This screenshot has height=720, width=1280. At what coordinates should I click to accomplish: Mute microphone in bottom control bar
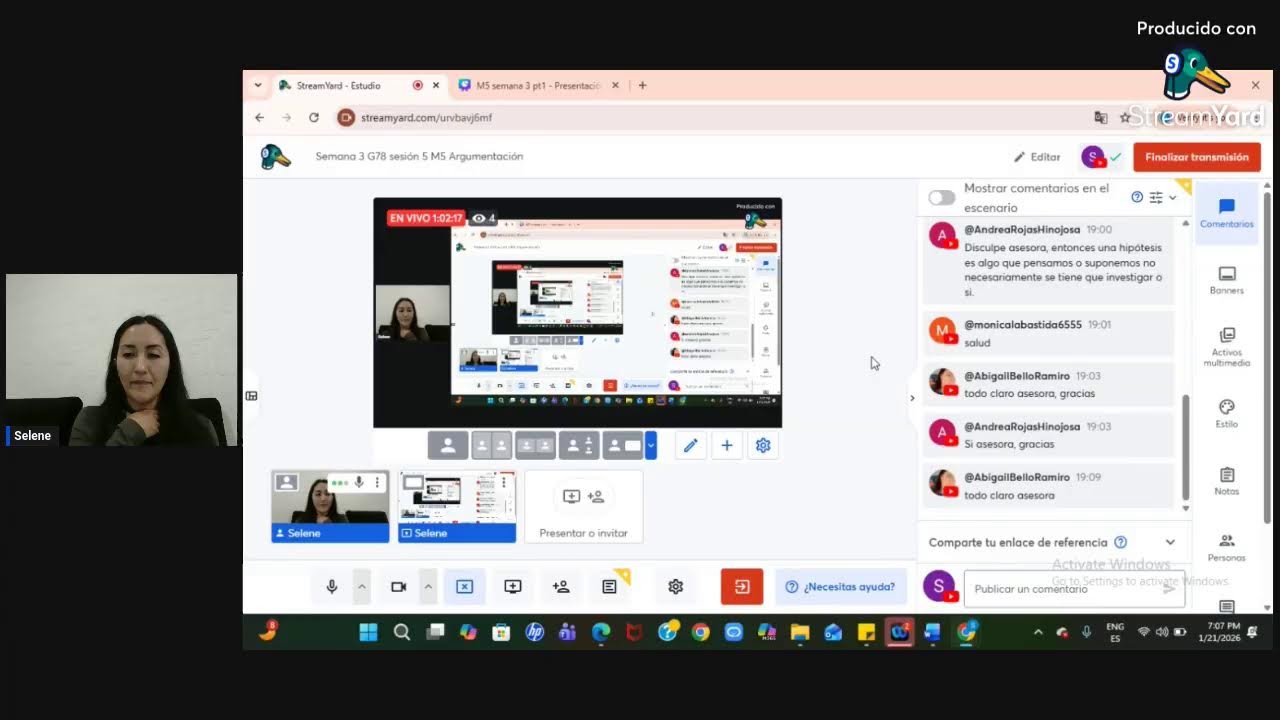tap(332, 587)
